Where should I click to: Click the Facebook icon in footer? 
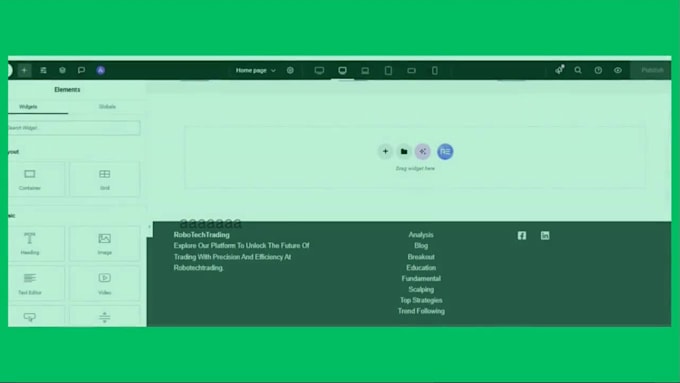522,236
